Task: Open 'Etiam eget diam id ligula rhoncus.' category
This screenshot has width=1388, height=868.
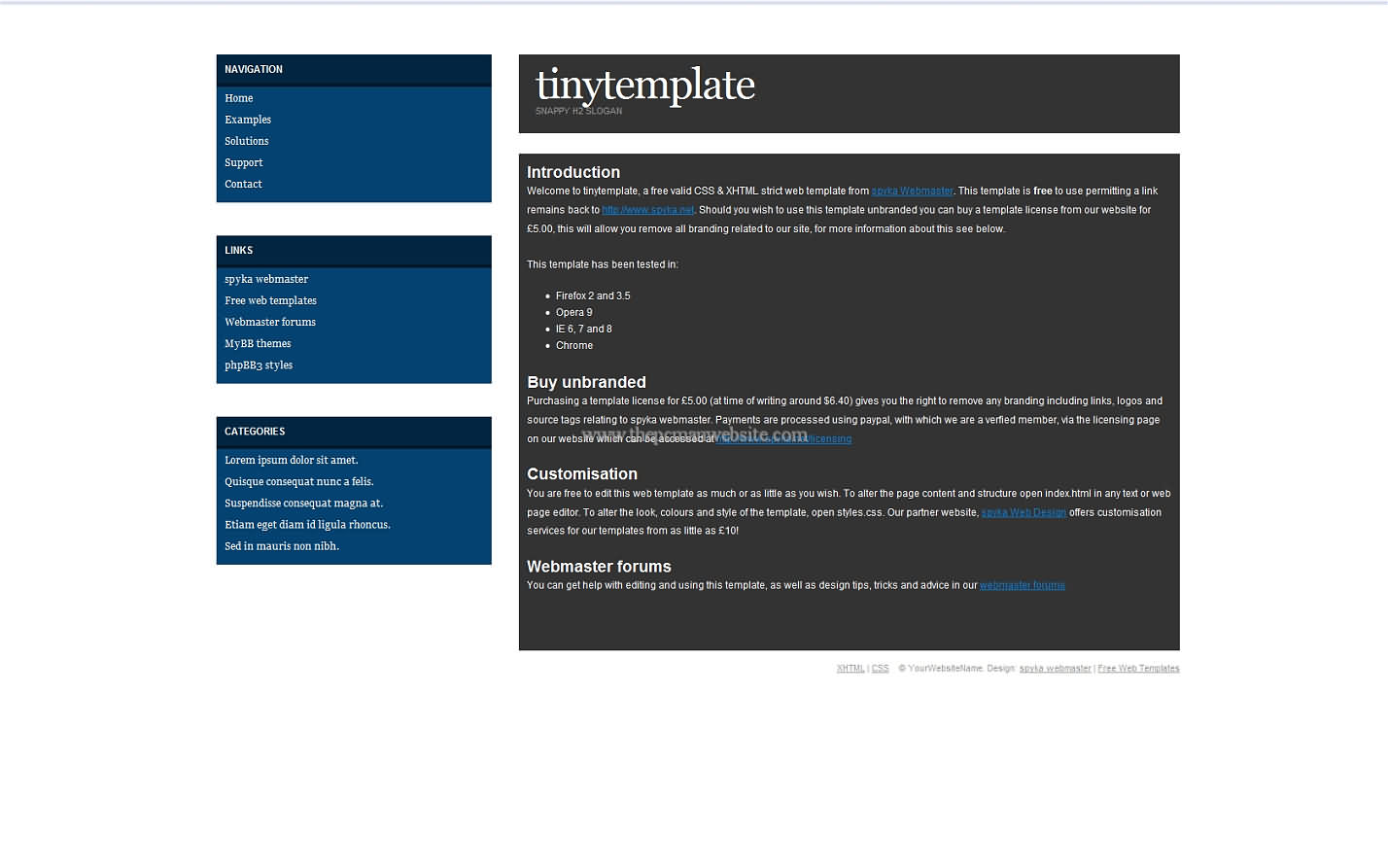Action: [x=307, y=524]
